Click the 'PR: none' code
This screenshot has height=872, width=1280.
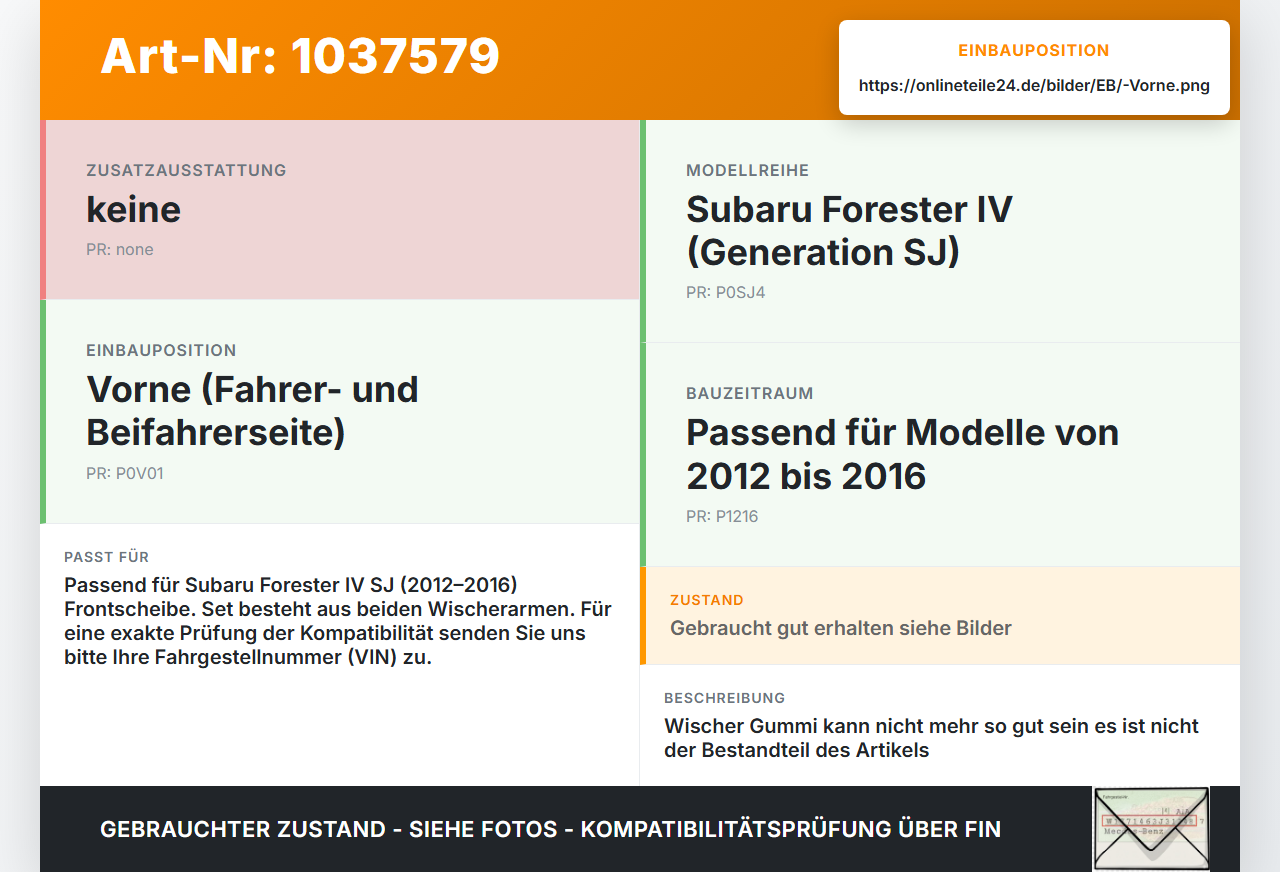click(120, 249)
